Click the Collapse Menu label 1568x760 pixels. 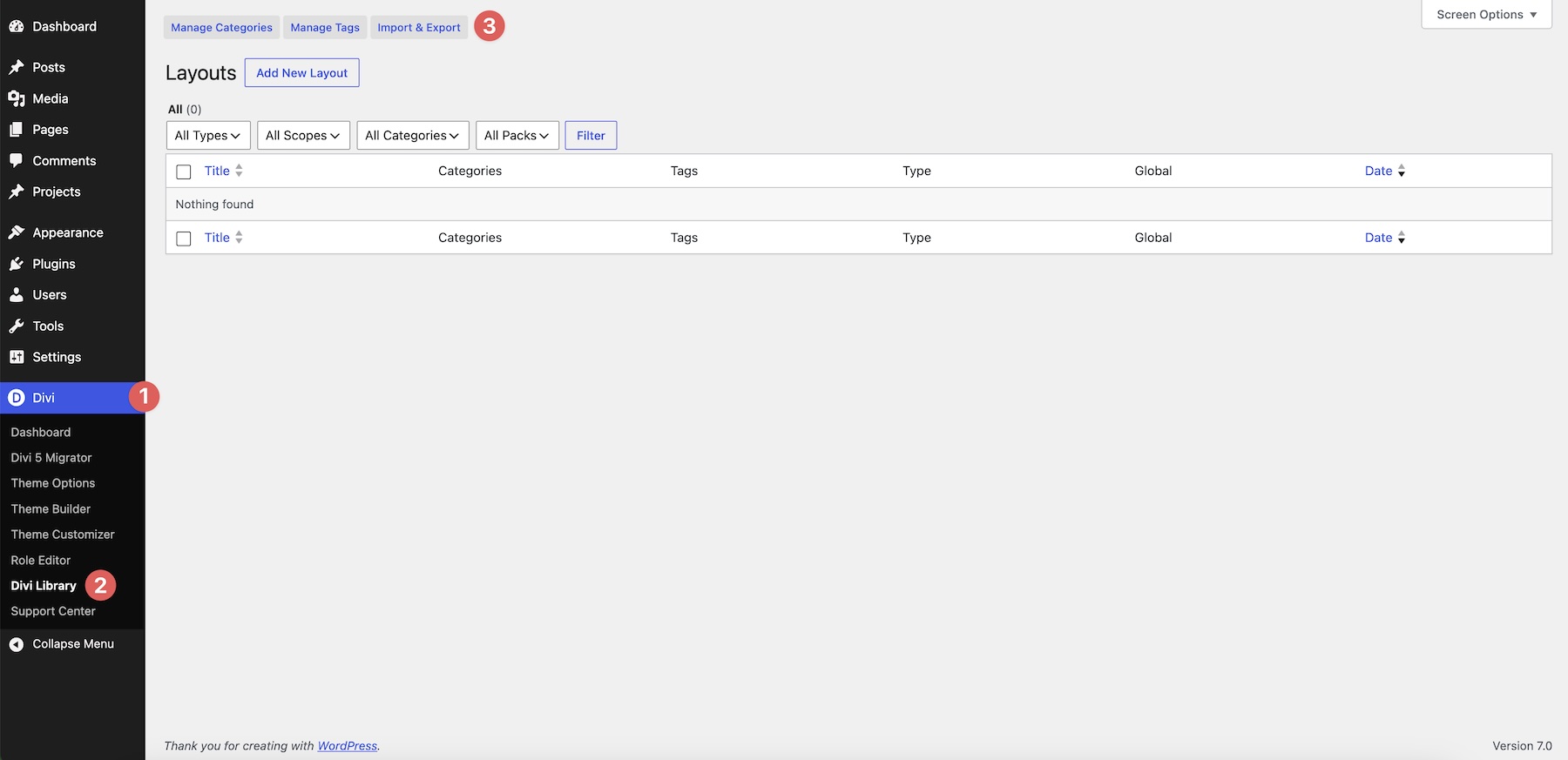(73, 644)
